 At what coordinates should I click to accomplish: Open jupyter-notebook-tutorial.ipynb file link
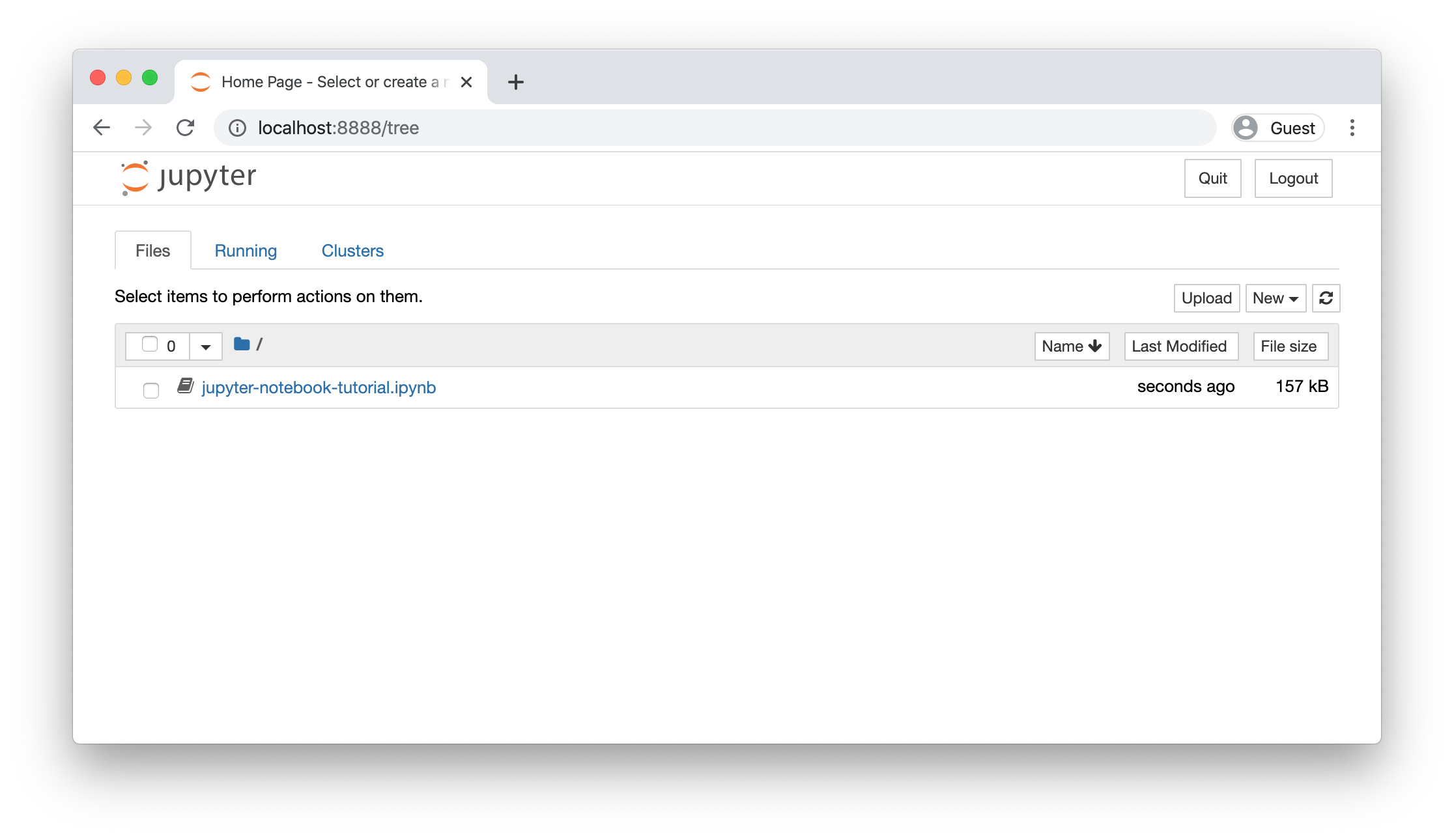point(318,386)
